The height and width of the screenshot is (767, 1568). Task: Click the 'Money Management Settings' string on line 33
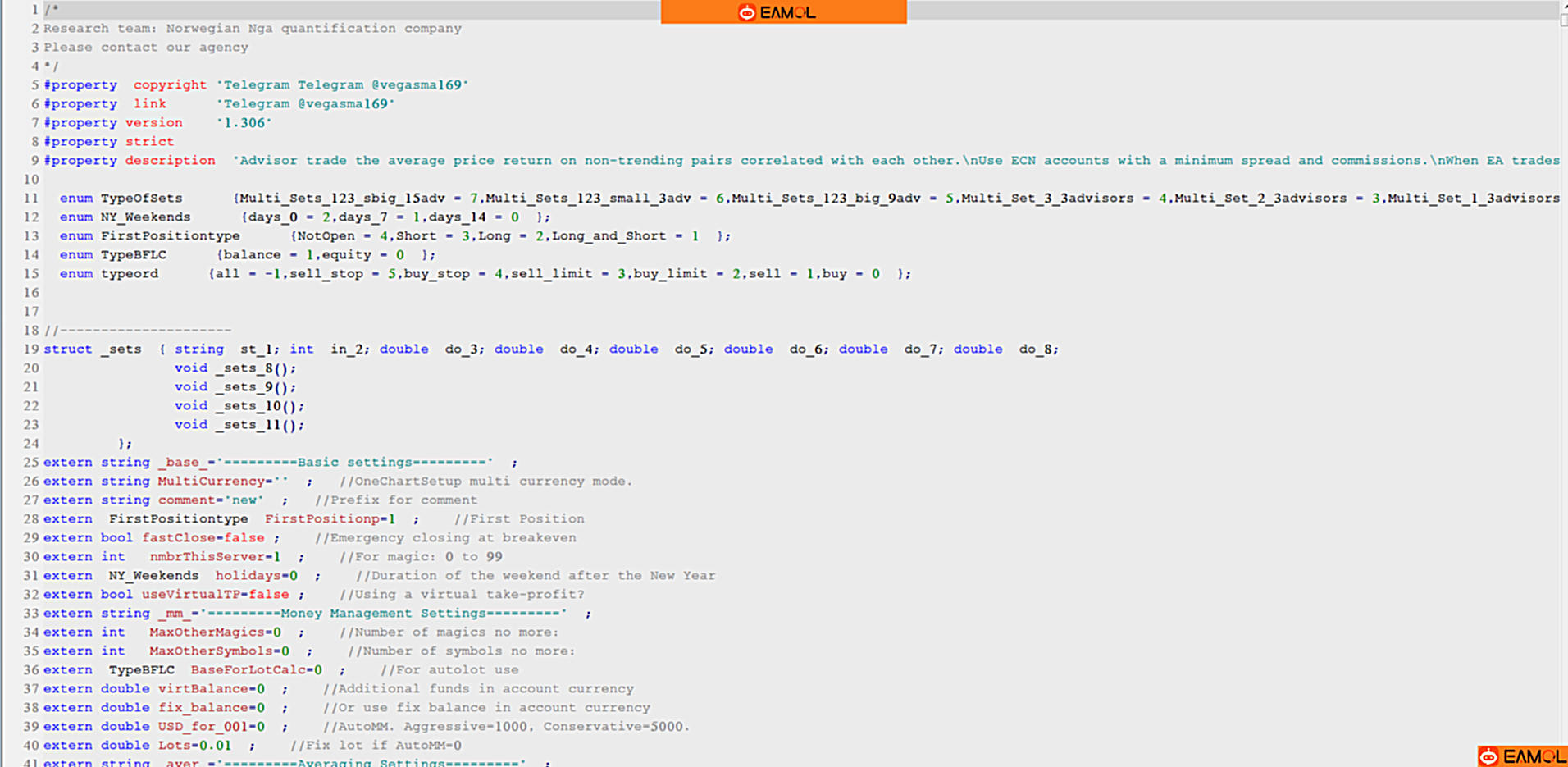[x=383, y=614]
